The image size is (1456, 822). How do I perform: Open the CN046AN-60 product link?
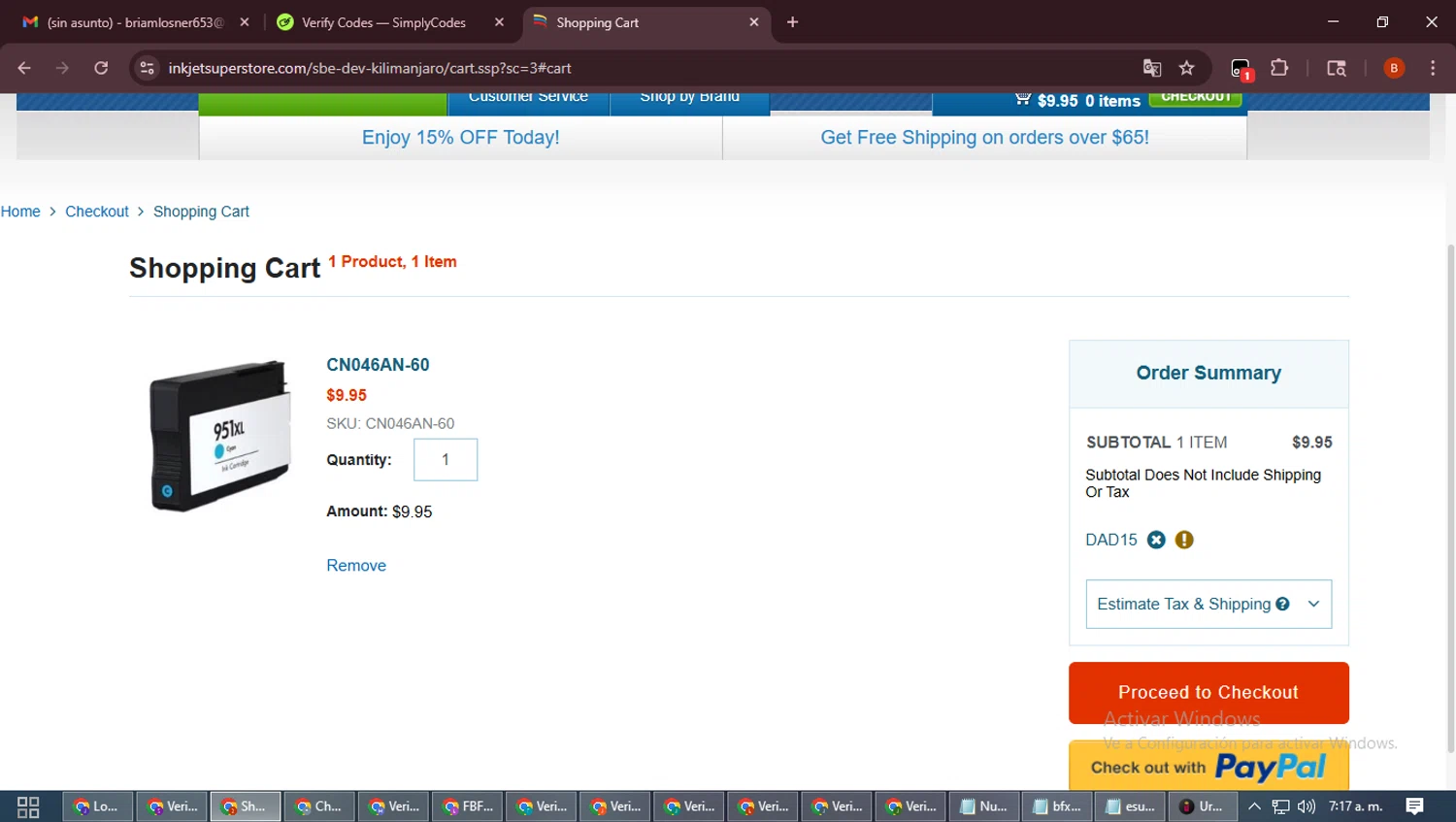coord(378,365)
